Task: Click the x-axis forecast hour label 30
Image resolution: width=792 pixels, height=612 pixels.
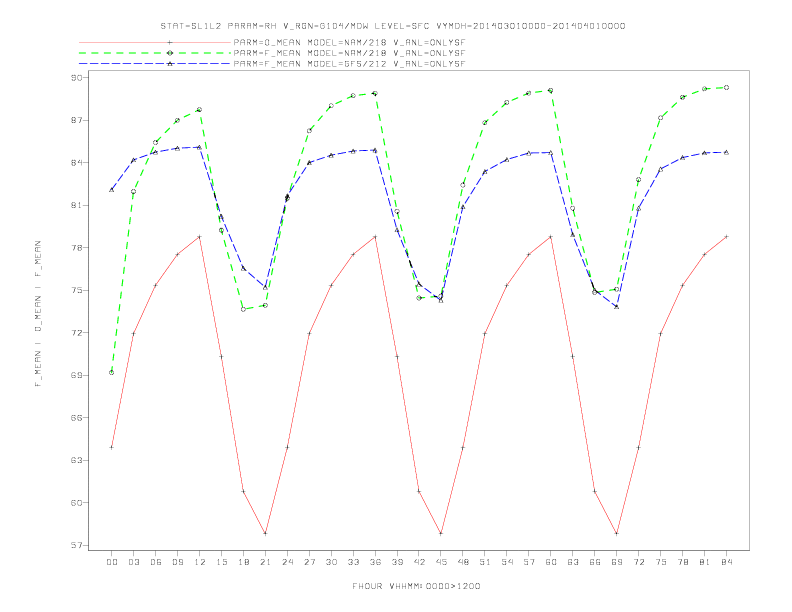Action: (x=331, y=562)
